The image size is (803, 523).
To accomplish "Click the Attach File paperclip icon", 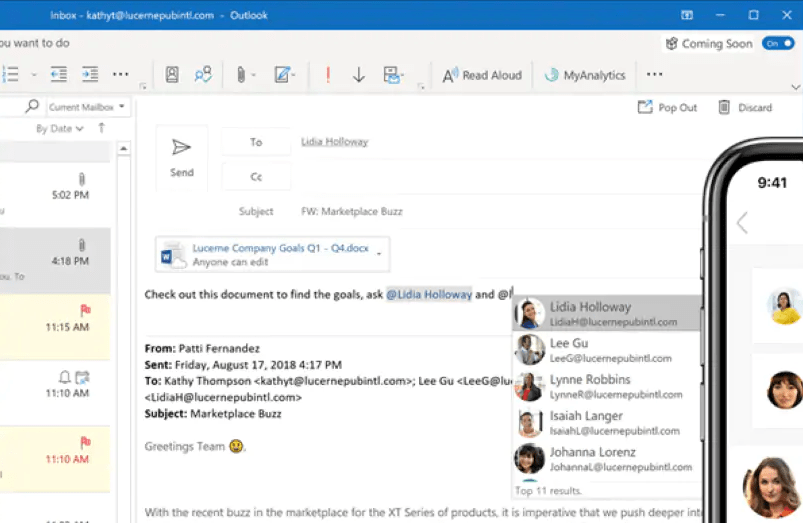I will [241, 75].
